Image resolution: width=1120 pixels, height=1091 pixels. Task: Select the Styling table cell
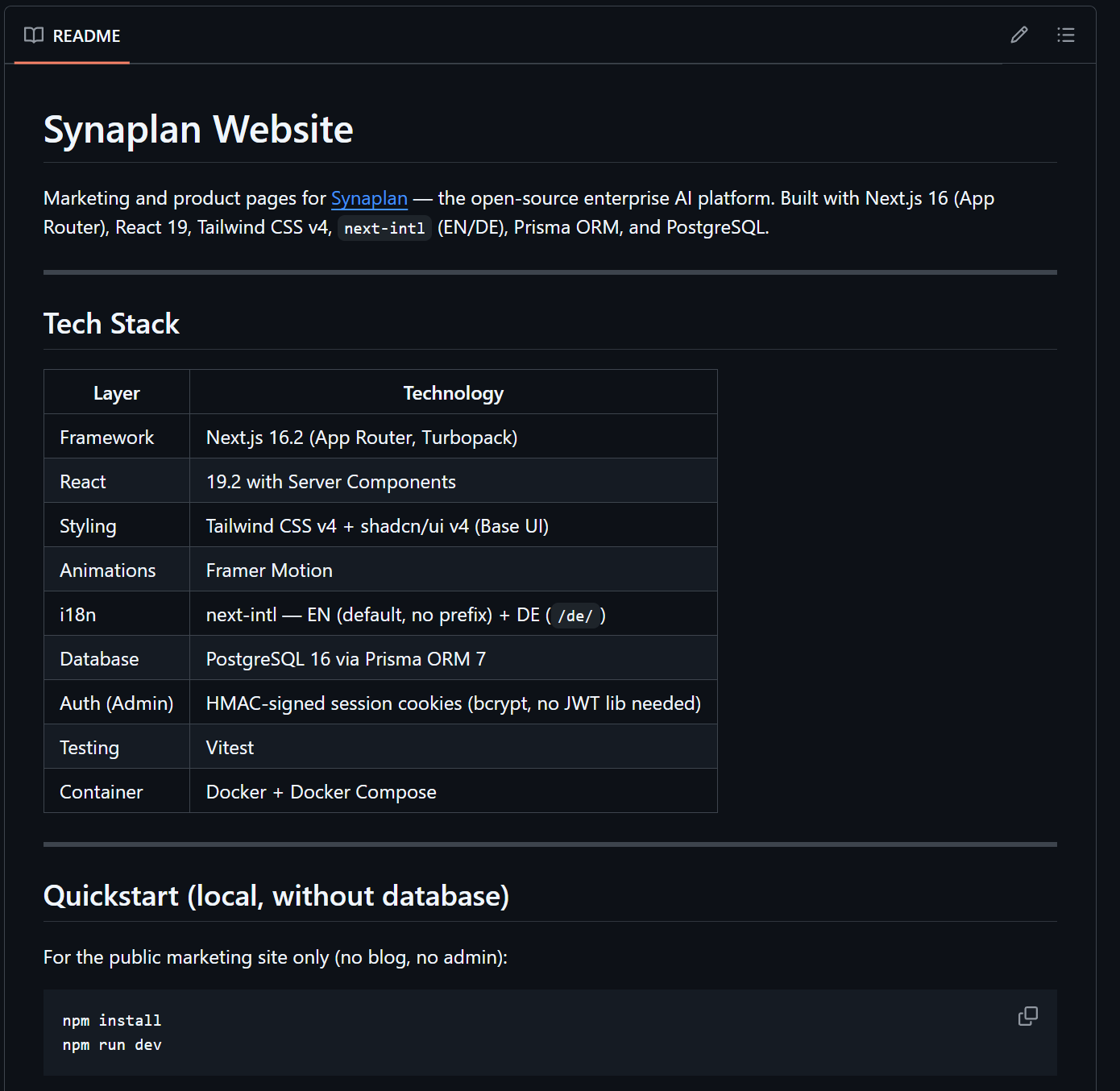(x=117, y=525)
